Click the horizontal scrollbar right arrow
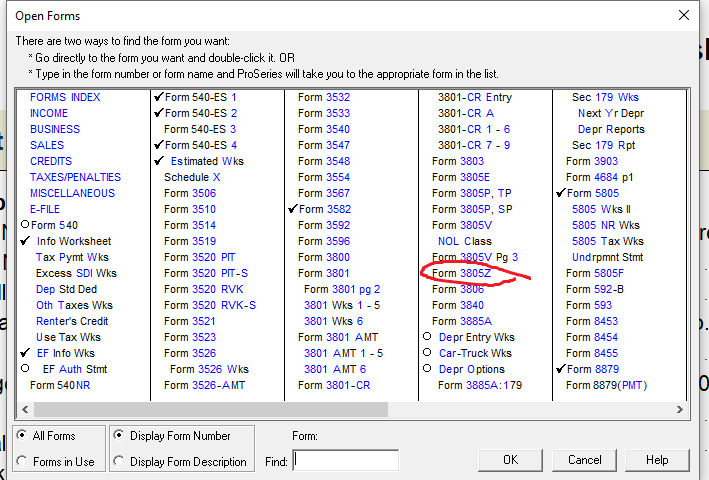This screenshot has height=480, width=709. tap(680, 411)
